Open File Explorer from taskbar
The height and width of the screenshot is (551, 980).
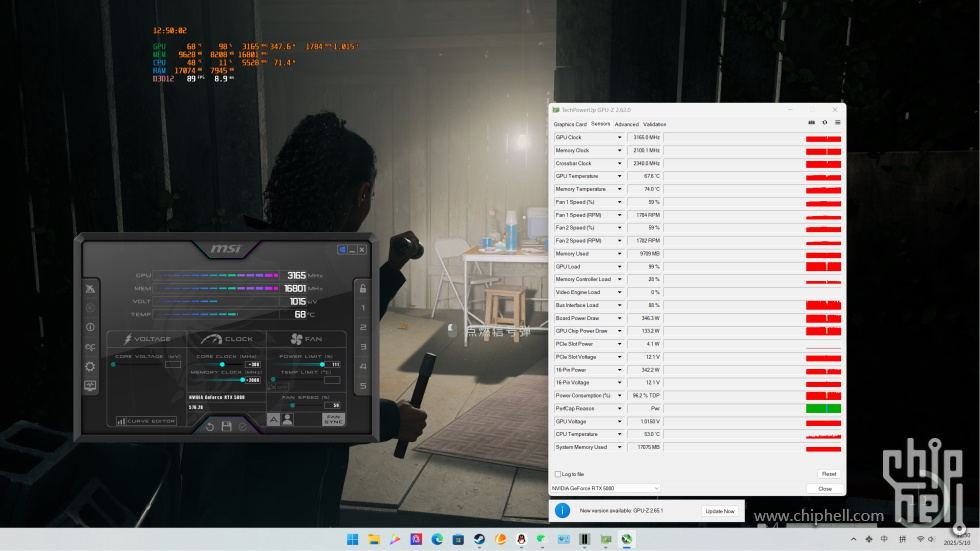coord(374,539)
